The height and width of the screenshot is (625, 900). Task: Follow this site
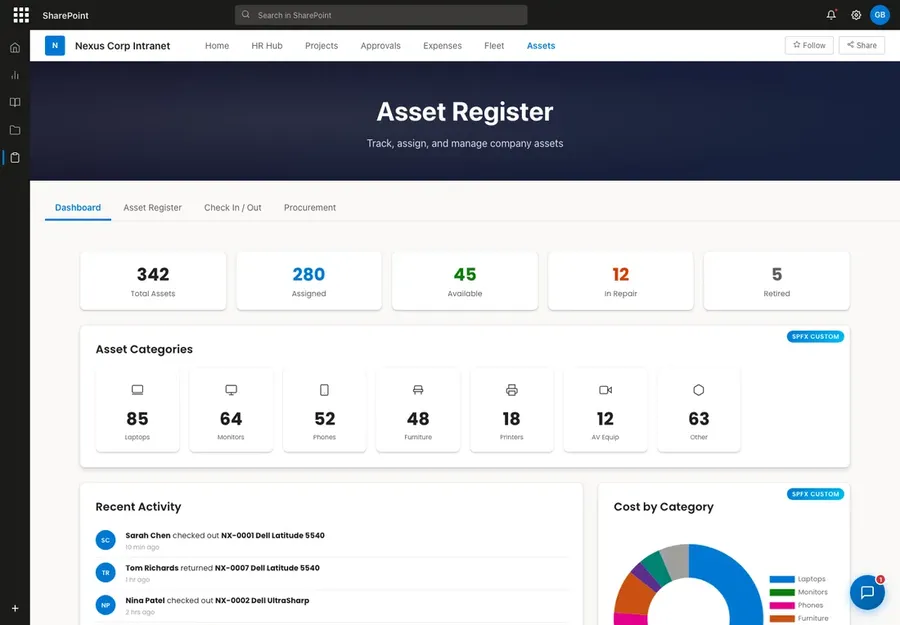pyautogui.click(x=809, y=45)
